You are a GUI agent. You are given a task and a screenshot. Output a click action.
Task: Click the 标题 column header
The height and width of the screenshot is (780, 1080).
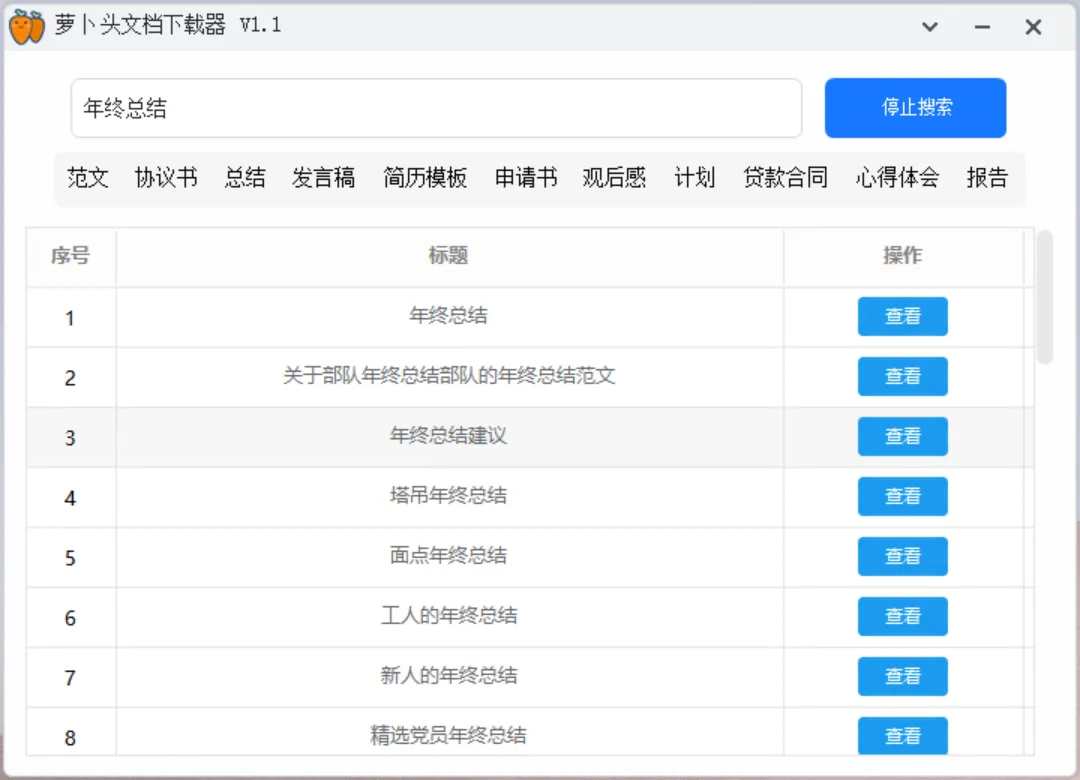click(x=449, y=256)
